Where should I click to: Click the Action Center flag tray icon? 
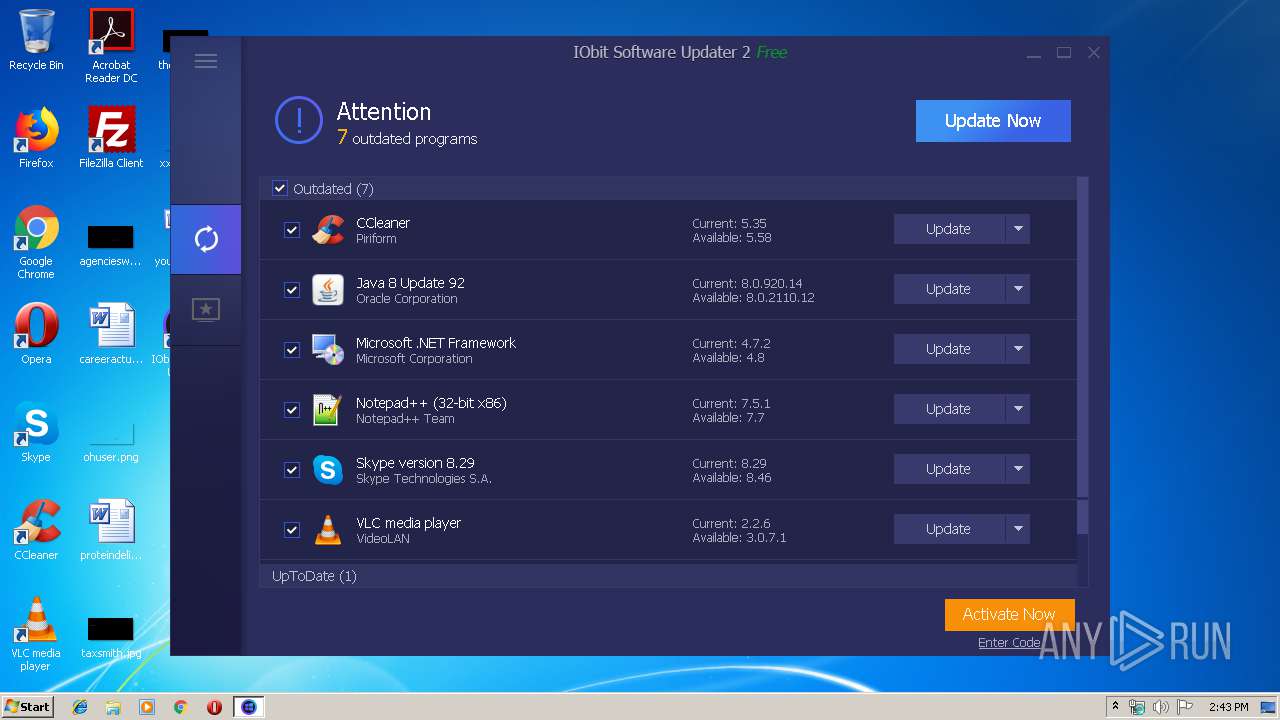coord(1185,707)
